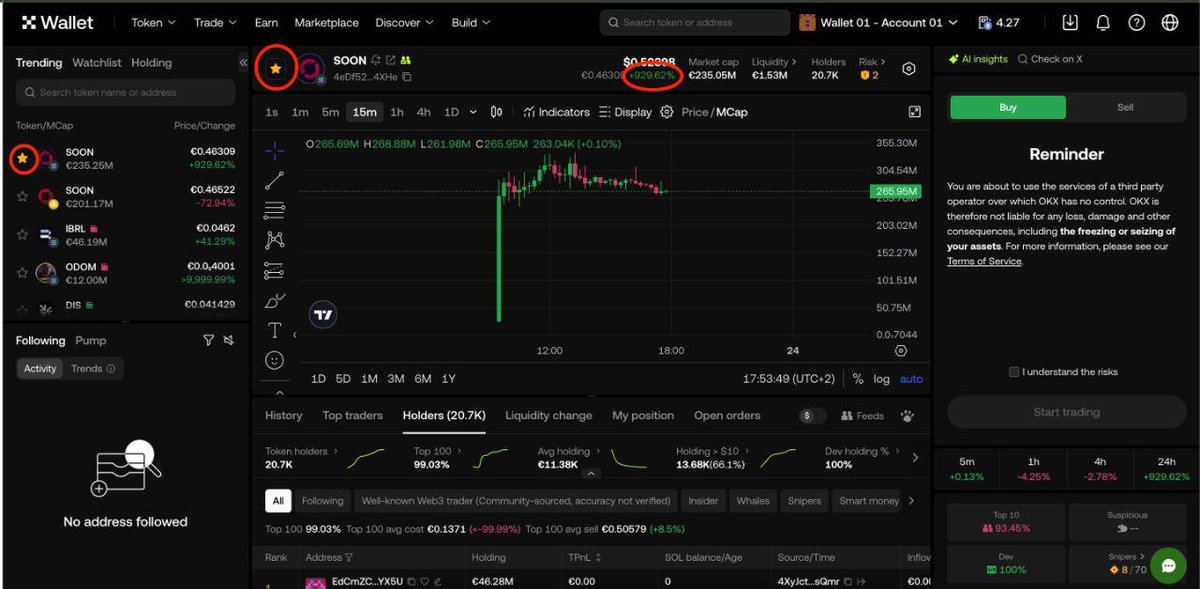Open the help question mark icon
1200x589 pixels.
[1136, 22]
